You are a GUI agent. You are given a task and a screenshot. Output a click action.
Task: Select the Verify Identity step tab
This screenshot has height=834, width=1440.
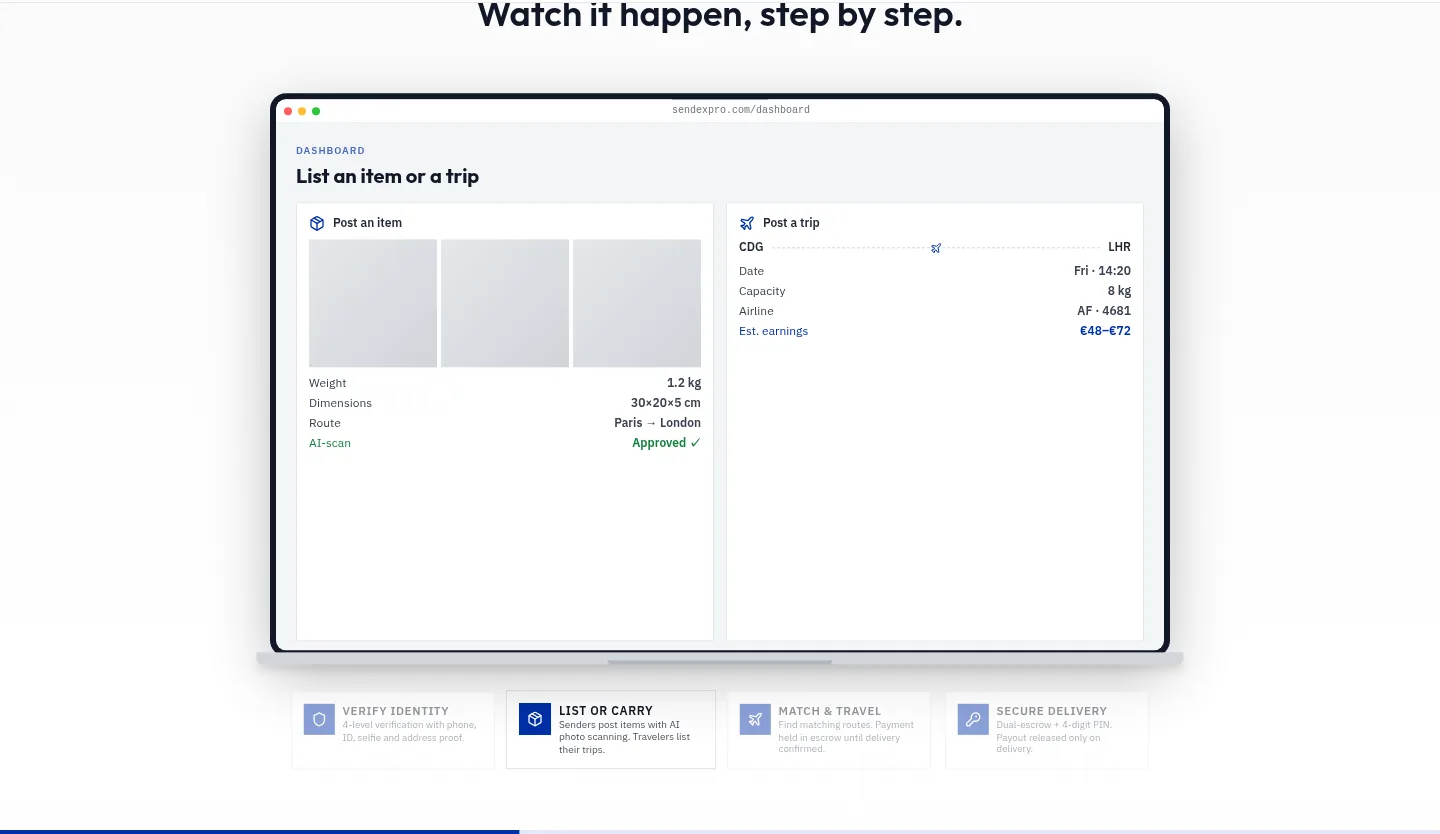pos(393,730)
